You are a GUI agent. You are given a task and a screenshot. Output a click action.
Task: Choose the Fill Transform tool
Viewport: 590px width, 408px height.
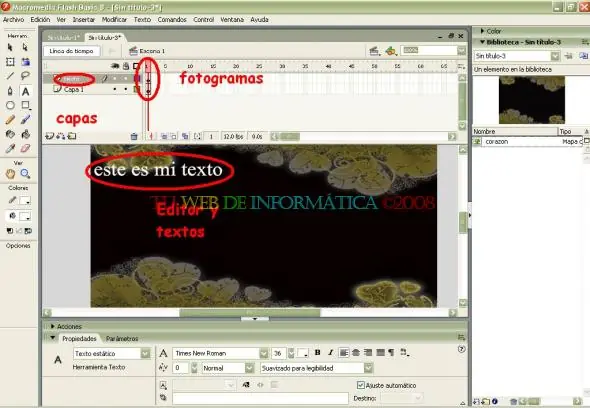click(x=25, y=62)
